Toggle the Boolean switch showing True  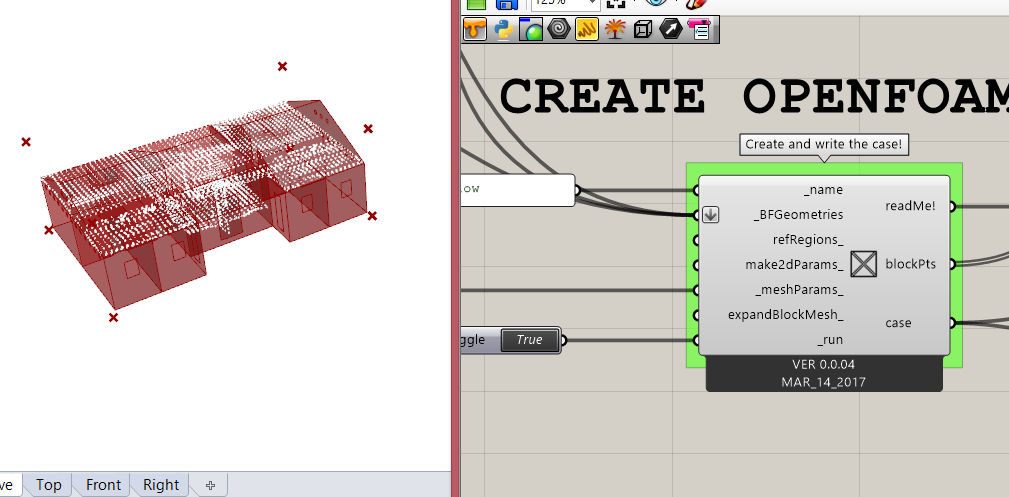tap(530, 340)
